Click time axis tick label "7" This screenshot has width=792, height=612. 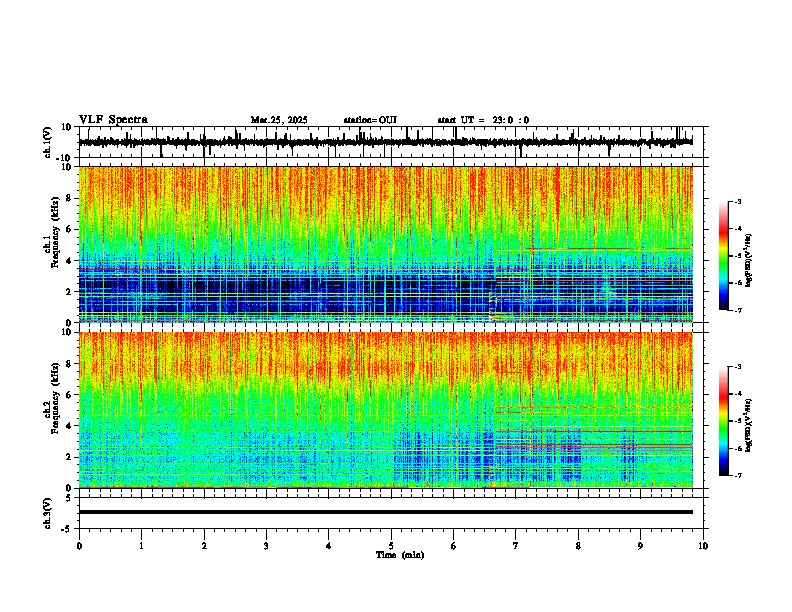[x=516, y=546]
